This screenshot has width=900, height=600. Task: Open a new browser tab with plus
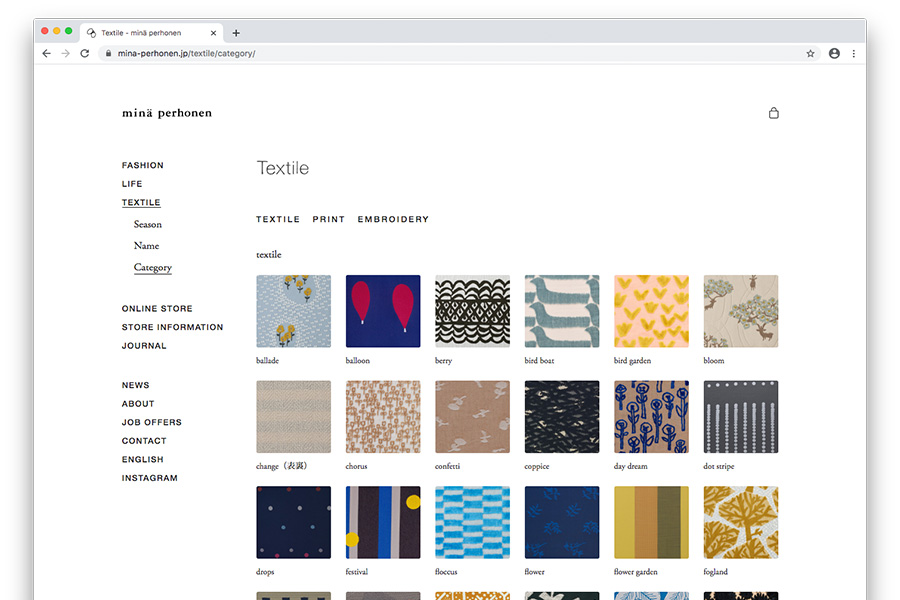[x=236, y=33]
